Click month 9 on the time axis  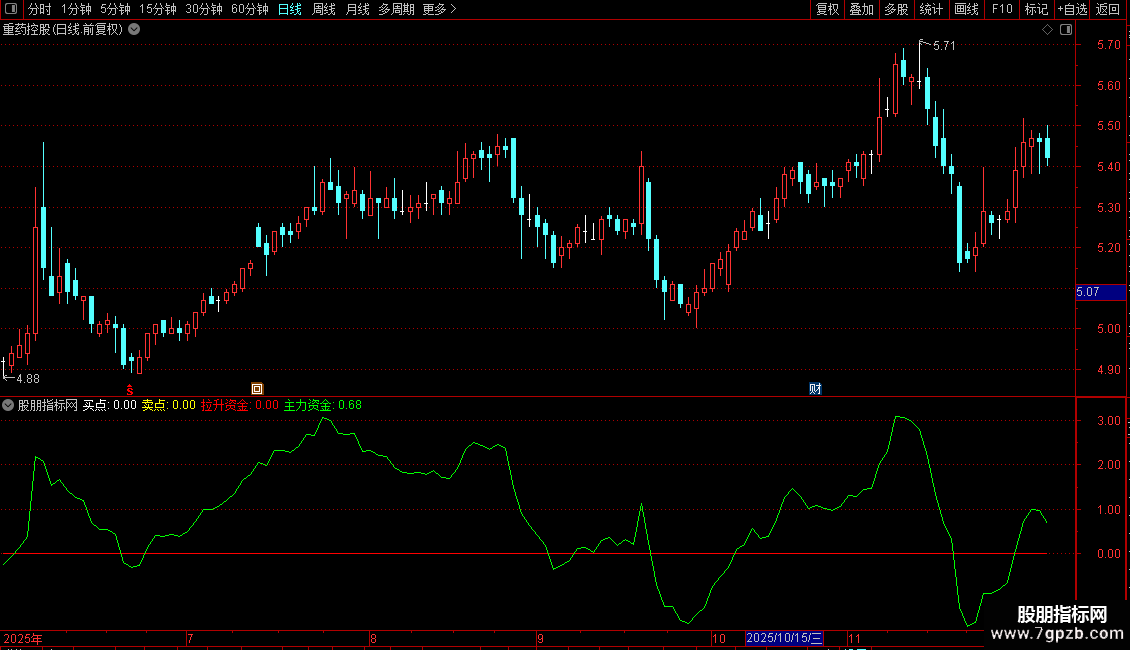click(x=540, y=638)
